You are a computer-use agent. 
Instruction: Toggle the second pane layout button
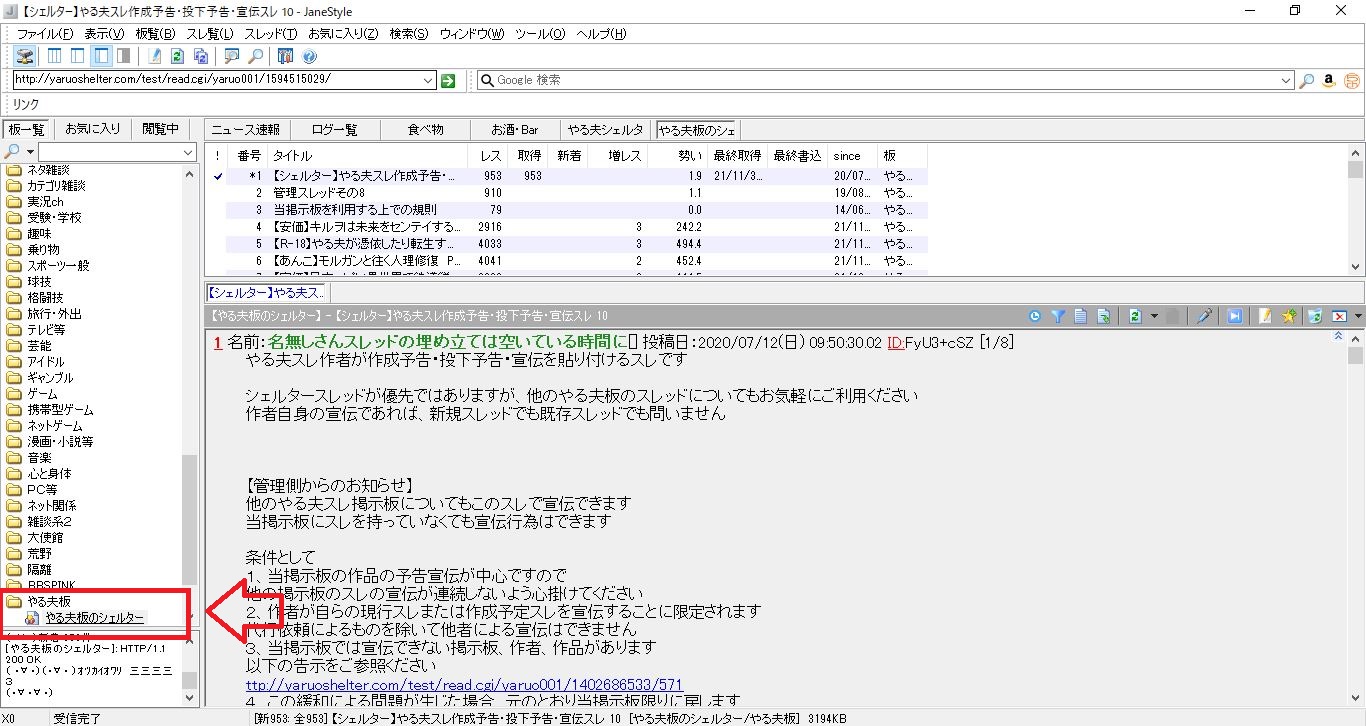tap(78, 56)
